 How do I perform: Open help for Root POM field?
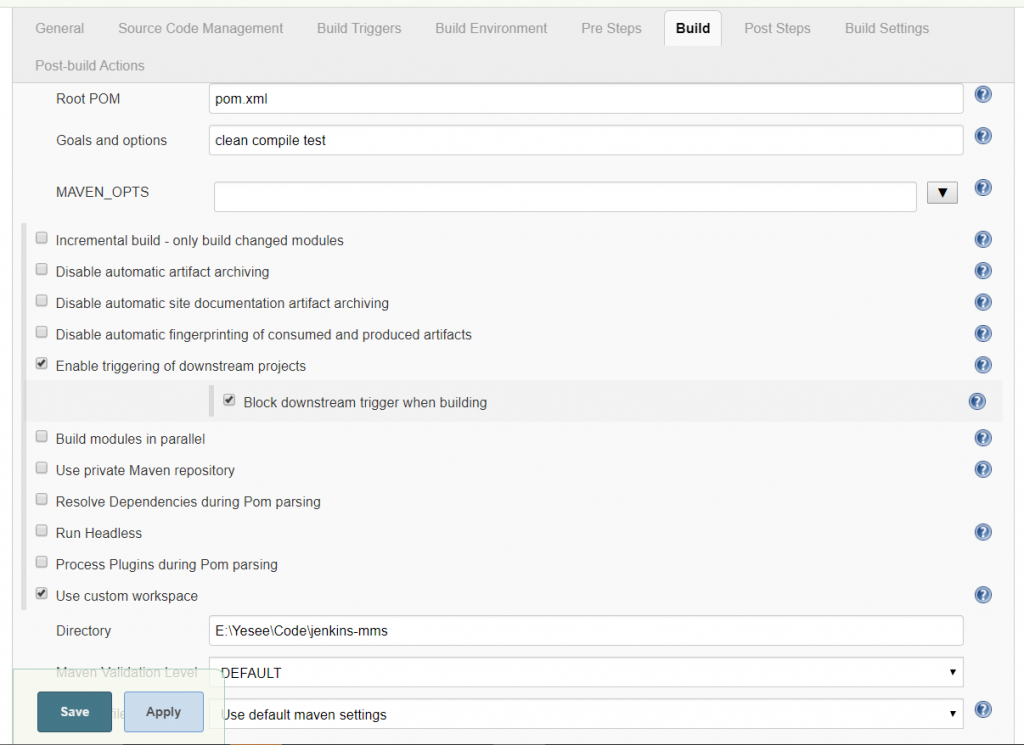tap(983, 95)
